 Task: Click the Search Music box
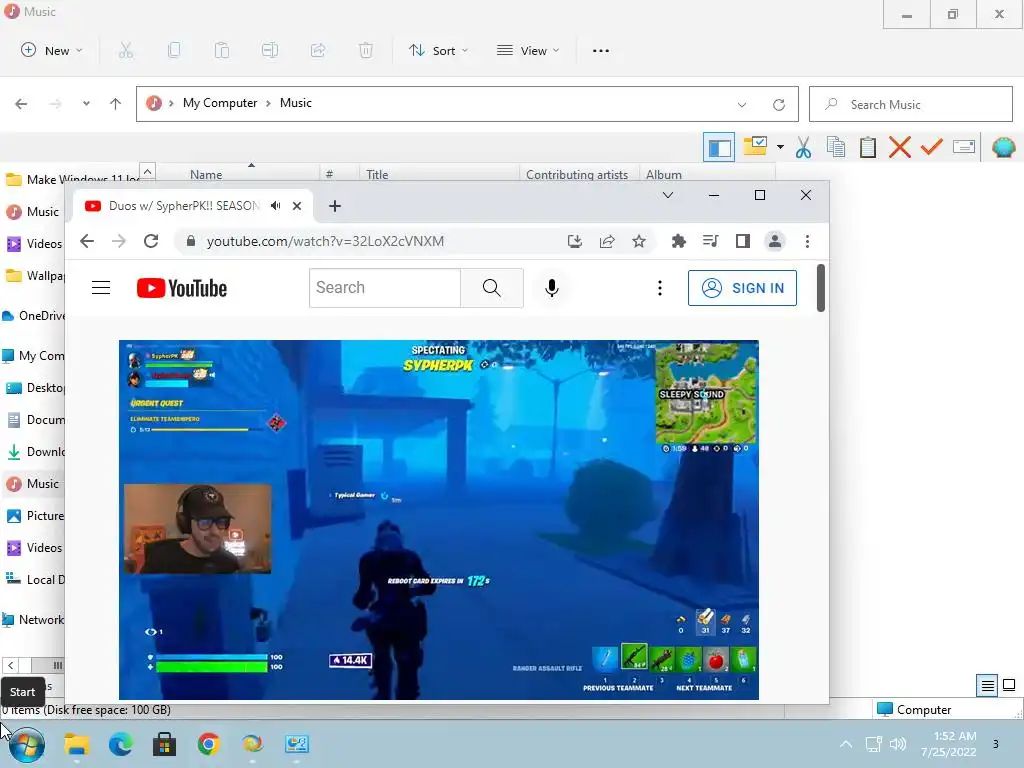point(910,104)
